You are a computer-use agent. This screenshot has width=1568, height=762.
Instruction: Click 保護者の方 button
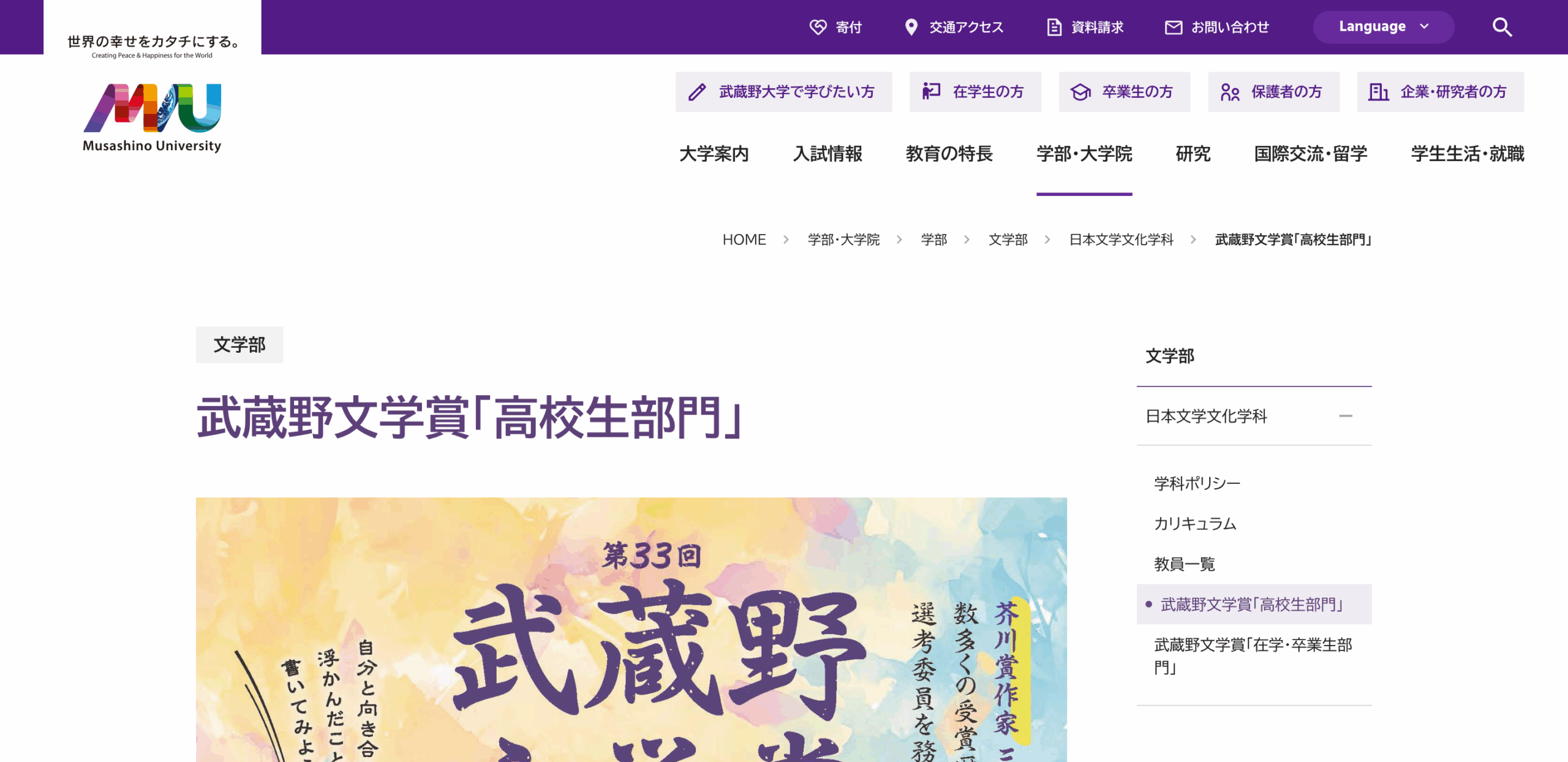click(x=1274, y=92)
